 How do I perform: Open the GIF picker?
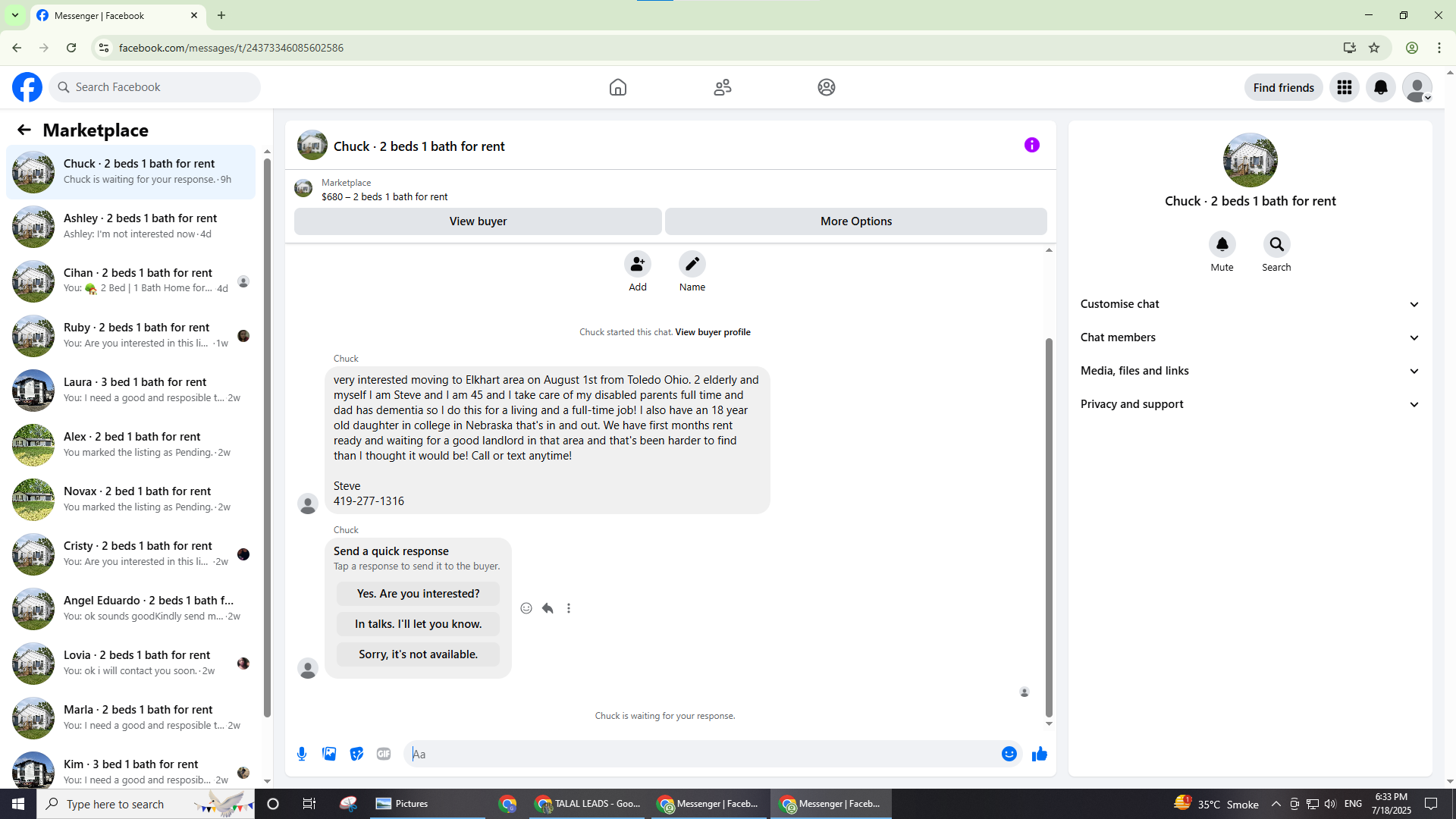click(x=384, y=754)
